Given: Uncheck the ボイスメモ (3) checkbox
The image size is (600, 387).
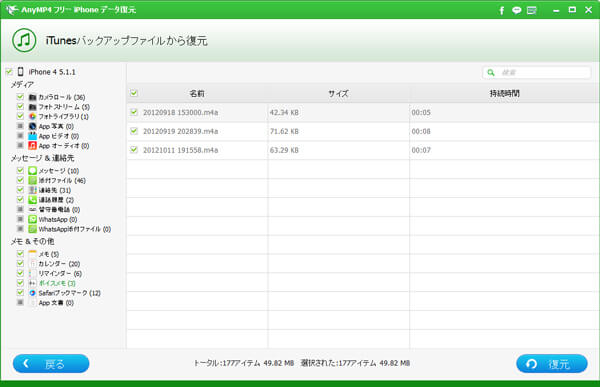Looking at the screenshot, I should [20, 283].
